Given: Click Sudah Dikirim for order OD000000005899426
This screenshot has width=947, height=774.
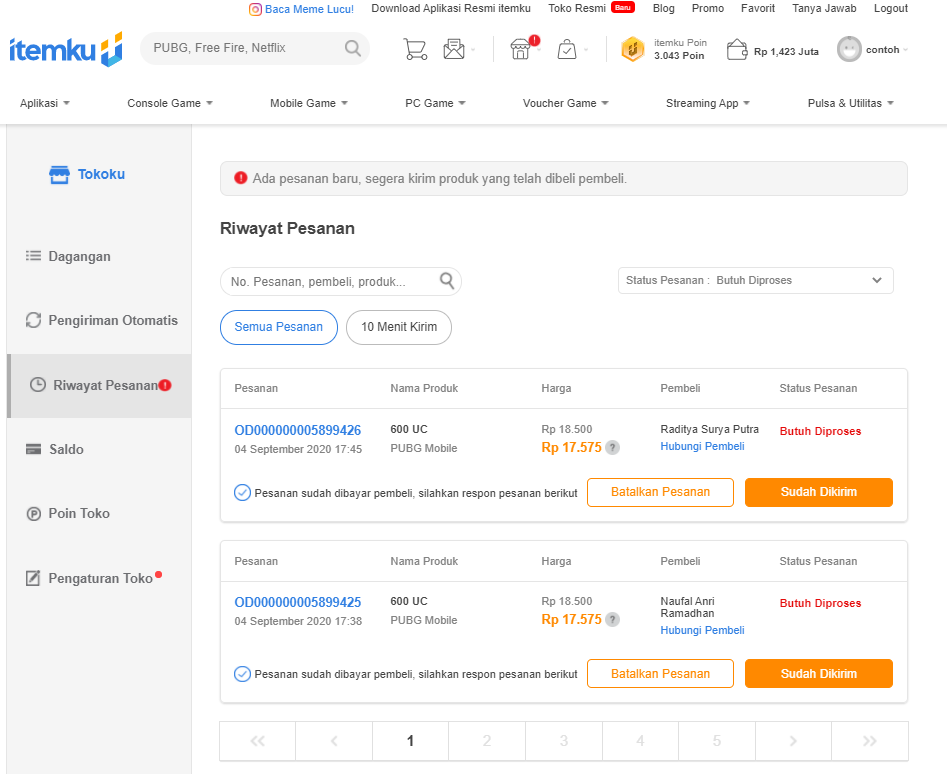Looking at the screenshot, I should 818,492.
